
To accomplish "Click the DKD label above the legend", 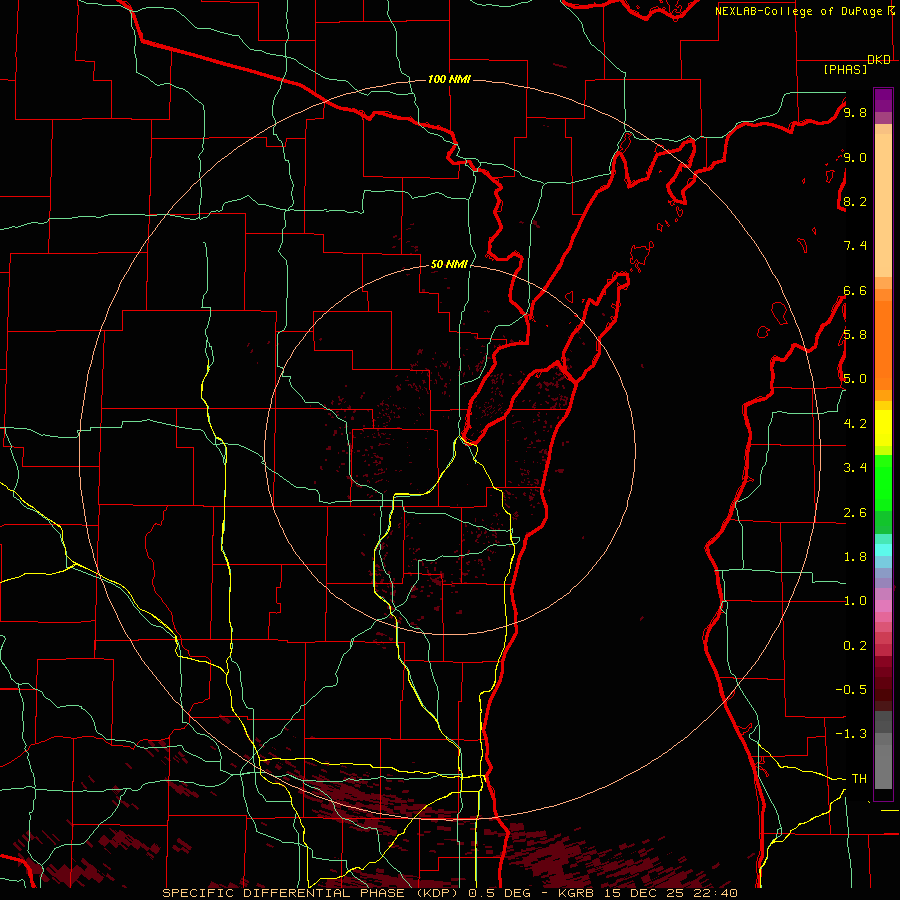I will 879,60.
